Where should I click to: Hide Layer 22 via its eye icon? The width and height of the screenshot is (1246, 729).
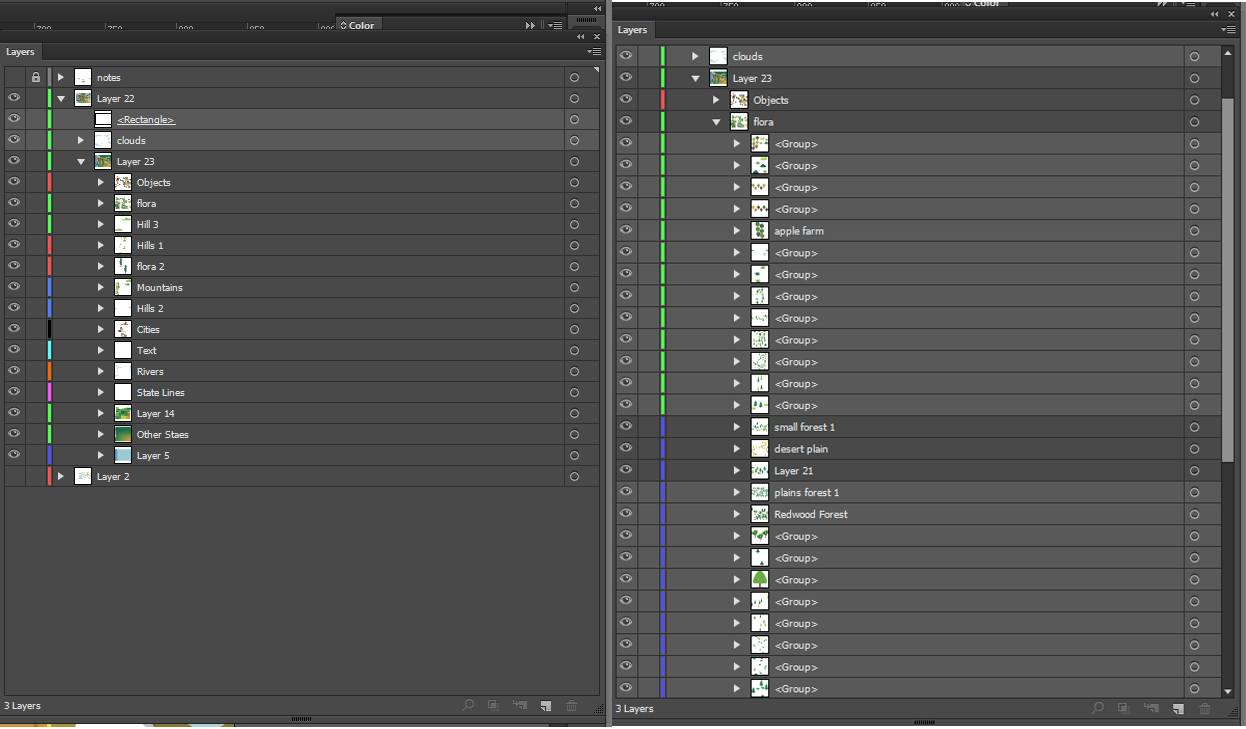(x=14, y=98)
